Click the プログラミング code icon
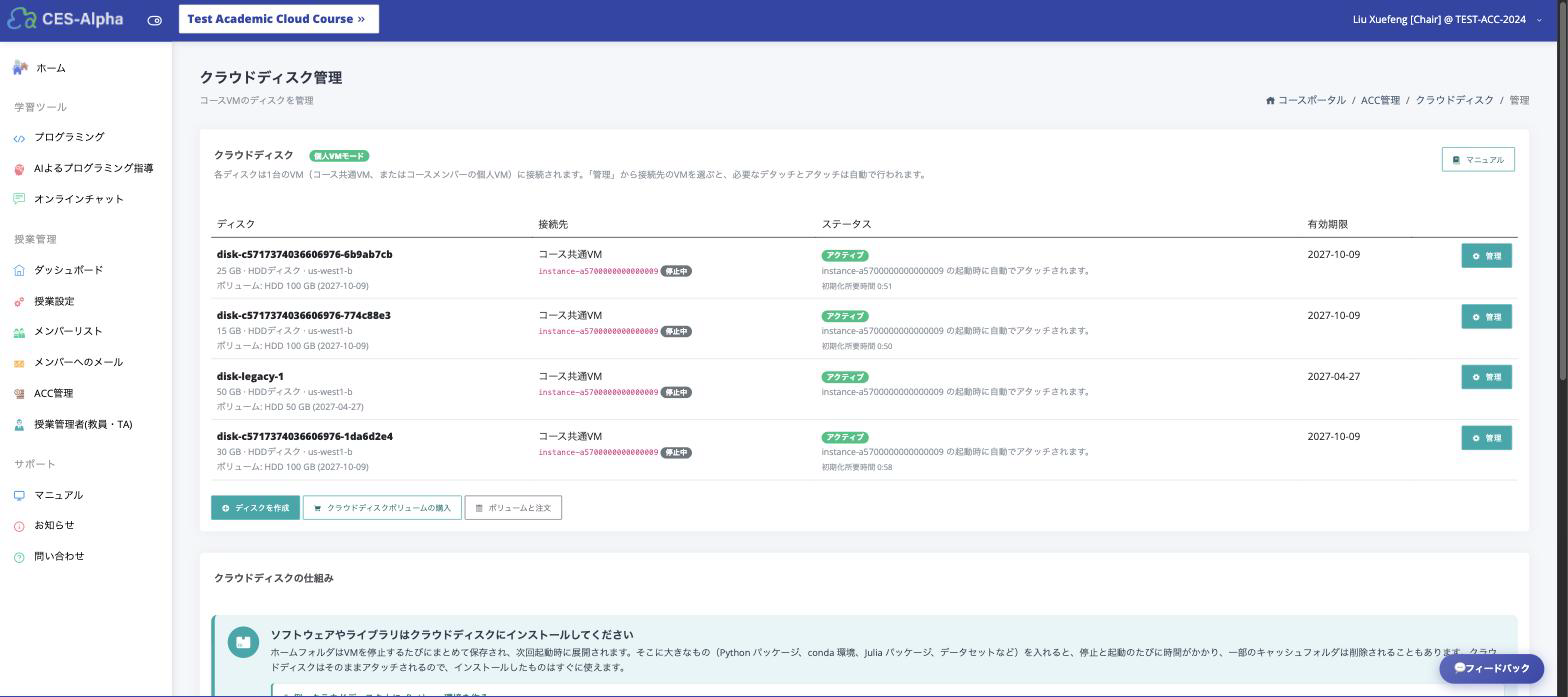The image size is (1568, 697). [x=19, y=138]
